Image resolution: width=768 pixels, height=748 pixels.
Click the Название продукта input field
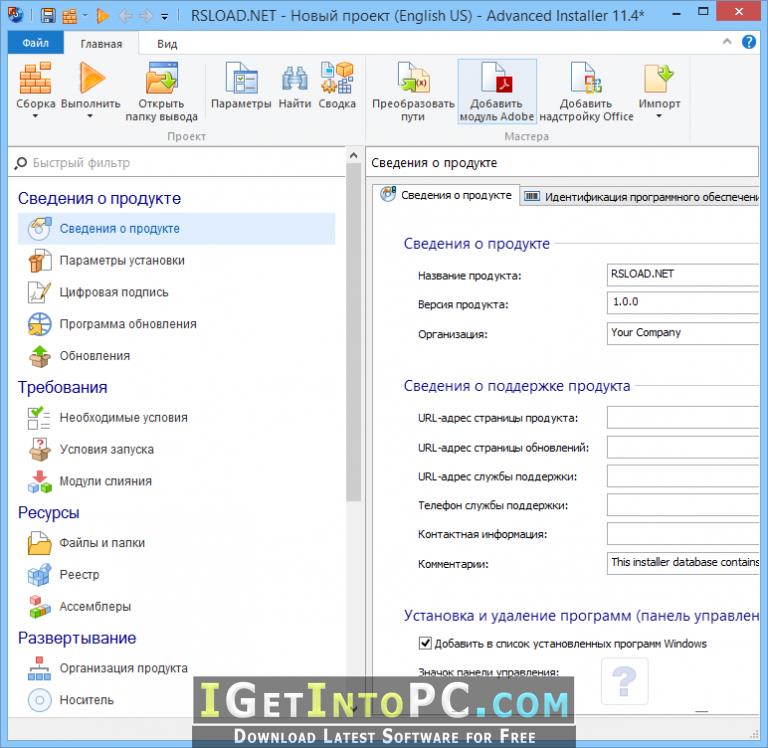pyautogui.click(x=683, y=274)
